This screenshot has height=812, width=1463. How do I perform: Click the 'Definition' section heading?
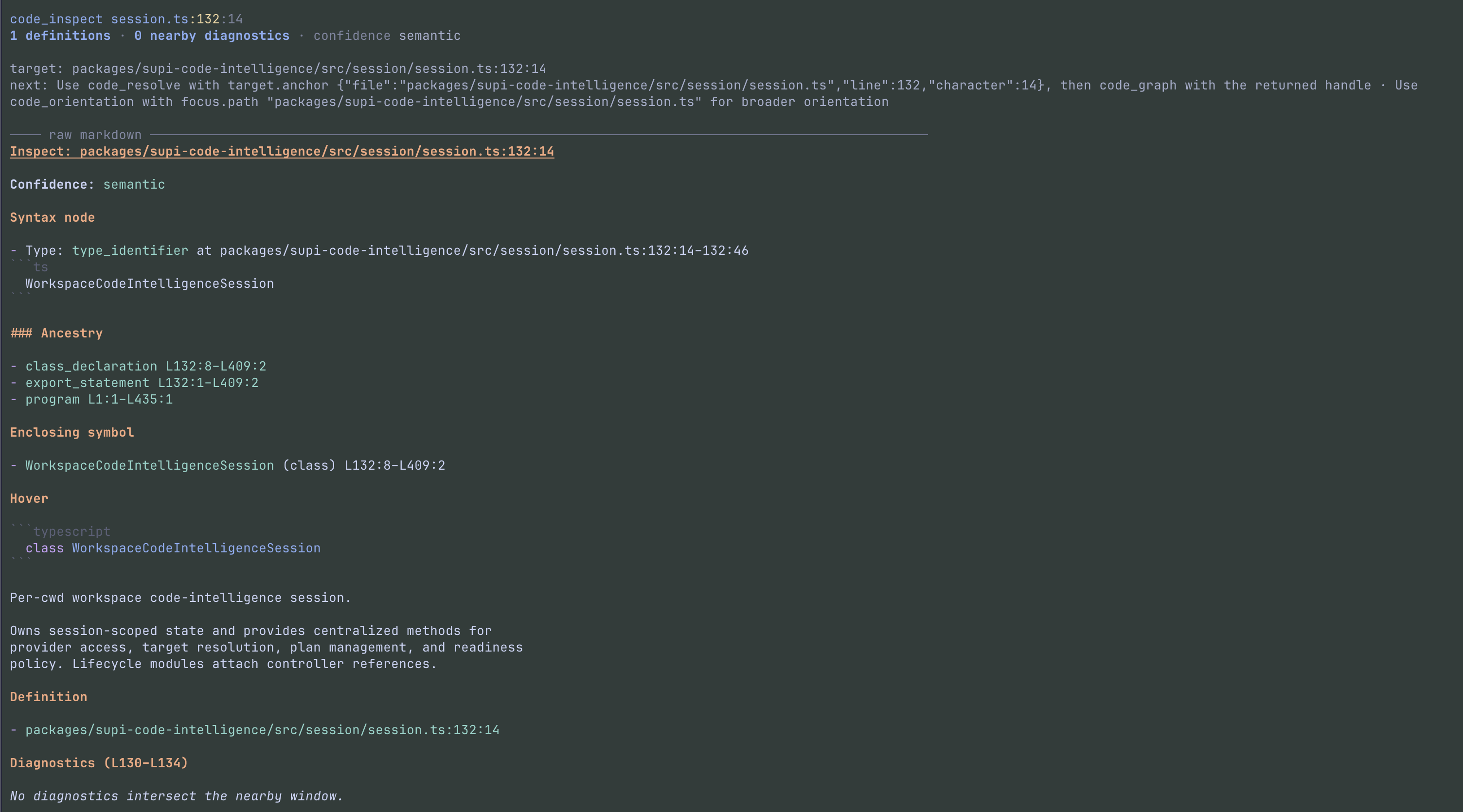coord(48,697)
